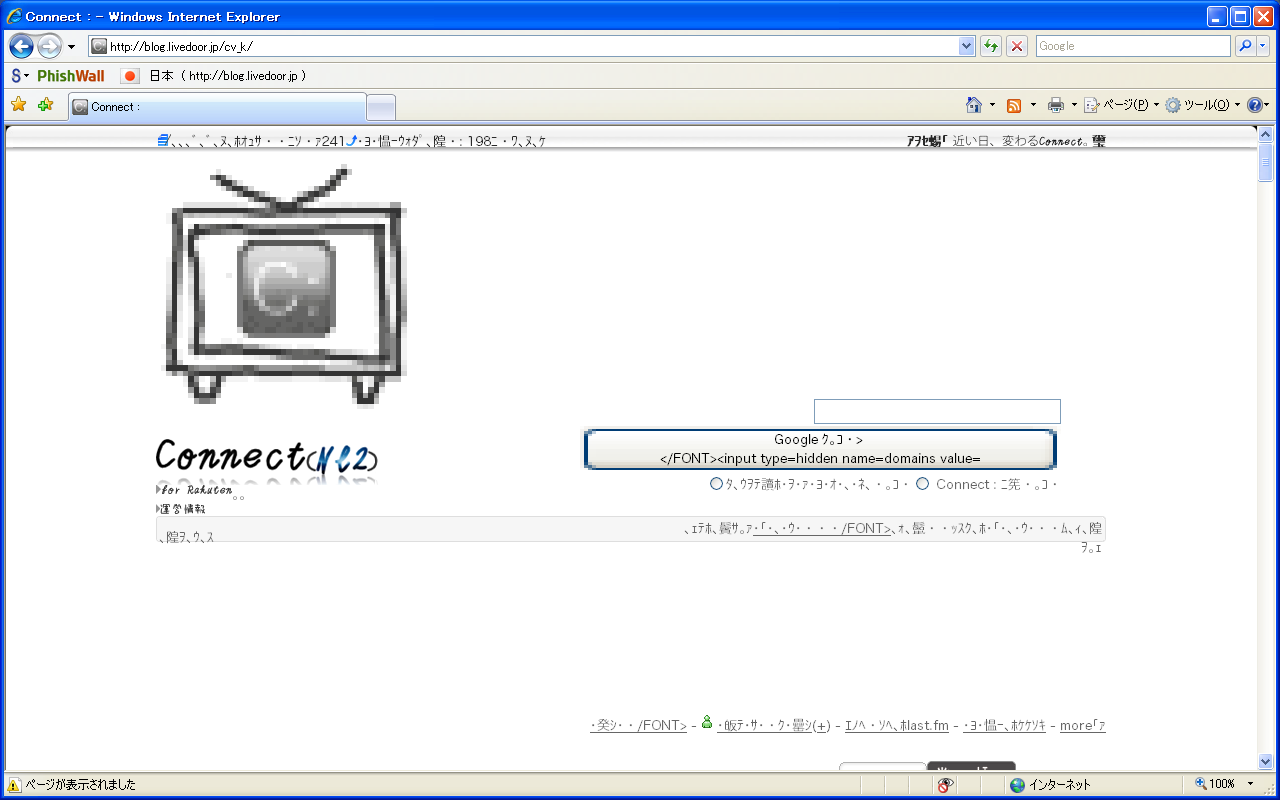1280x800 pixels.
Task: Open the Favorites Center star
Action: pos(18,105)
